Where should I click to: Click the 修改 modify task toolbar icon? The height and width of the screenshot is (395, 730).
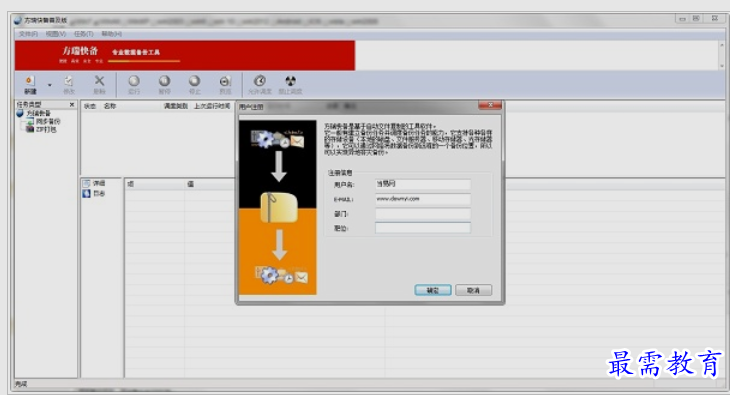pos(69,85)
